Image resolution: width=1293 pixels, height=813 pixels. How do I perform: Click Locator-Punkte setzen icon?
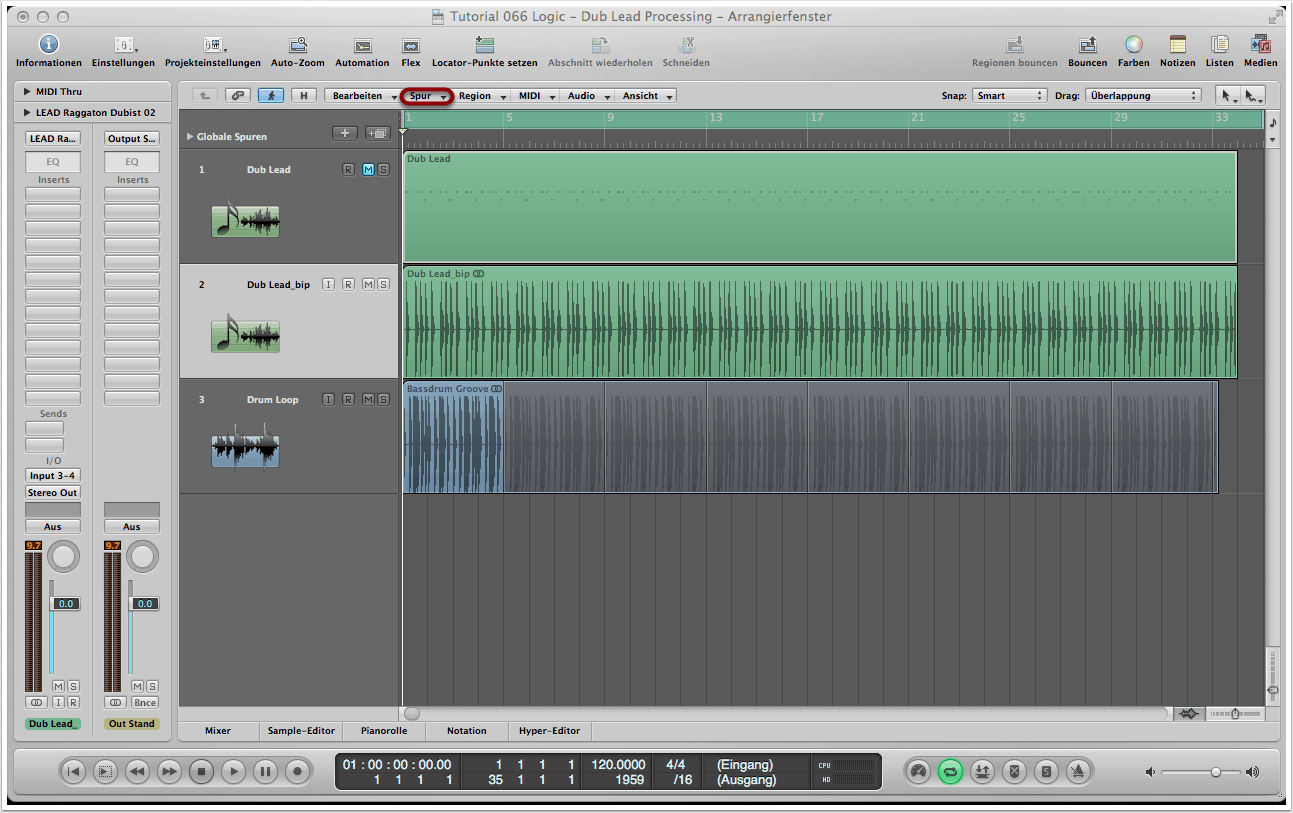coord(484,45)
